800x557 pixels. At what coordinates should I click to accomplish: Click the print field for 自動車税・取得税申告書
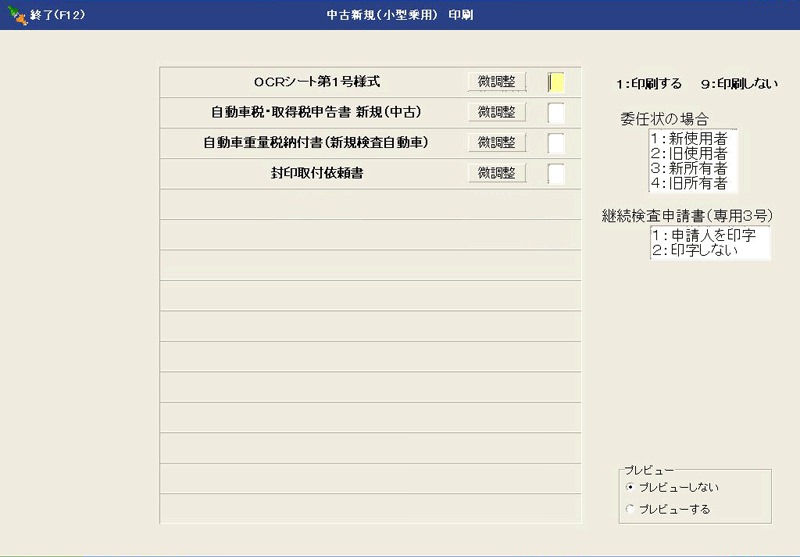pos(556,113)
